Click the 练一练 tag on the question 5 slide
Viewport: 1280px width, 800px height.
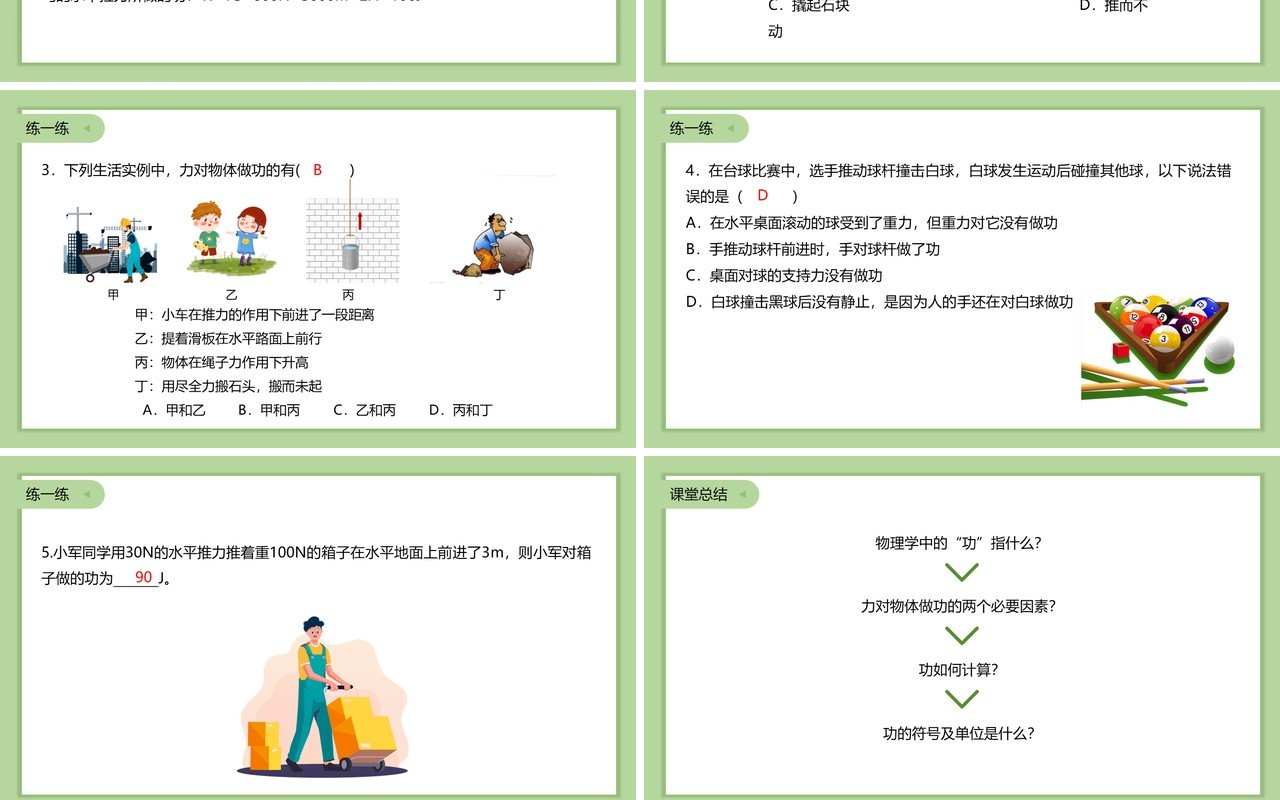pyautogui.click(x=63, y=494)
